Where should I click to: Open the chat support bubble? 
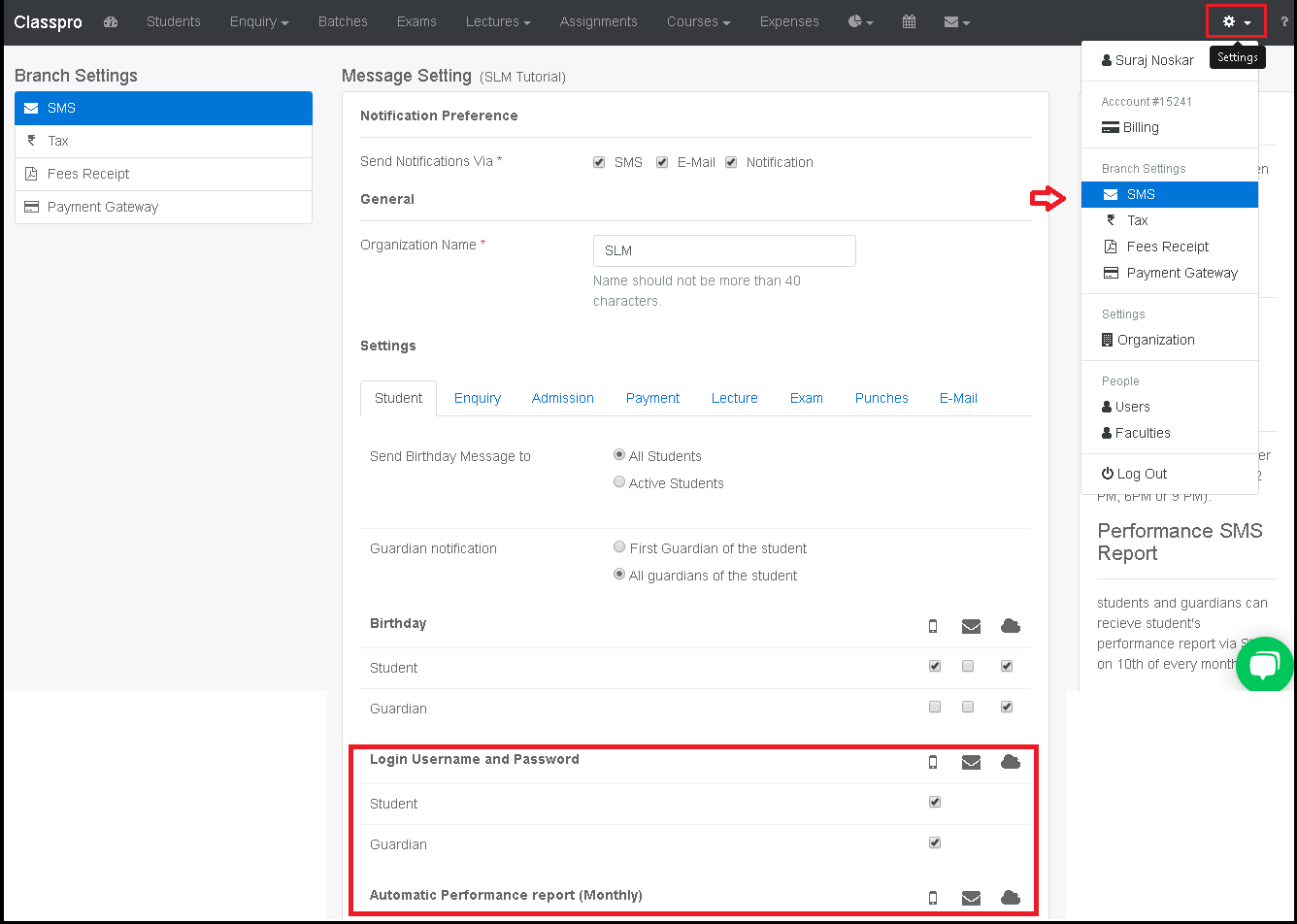(1264, 664)
